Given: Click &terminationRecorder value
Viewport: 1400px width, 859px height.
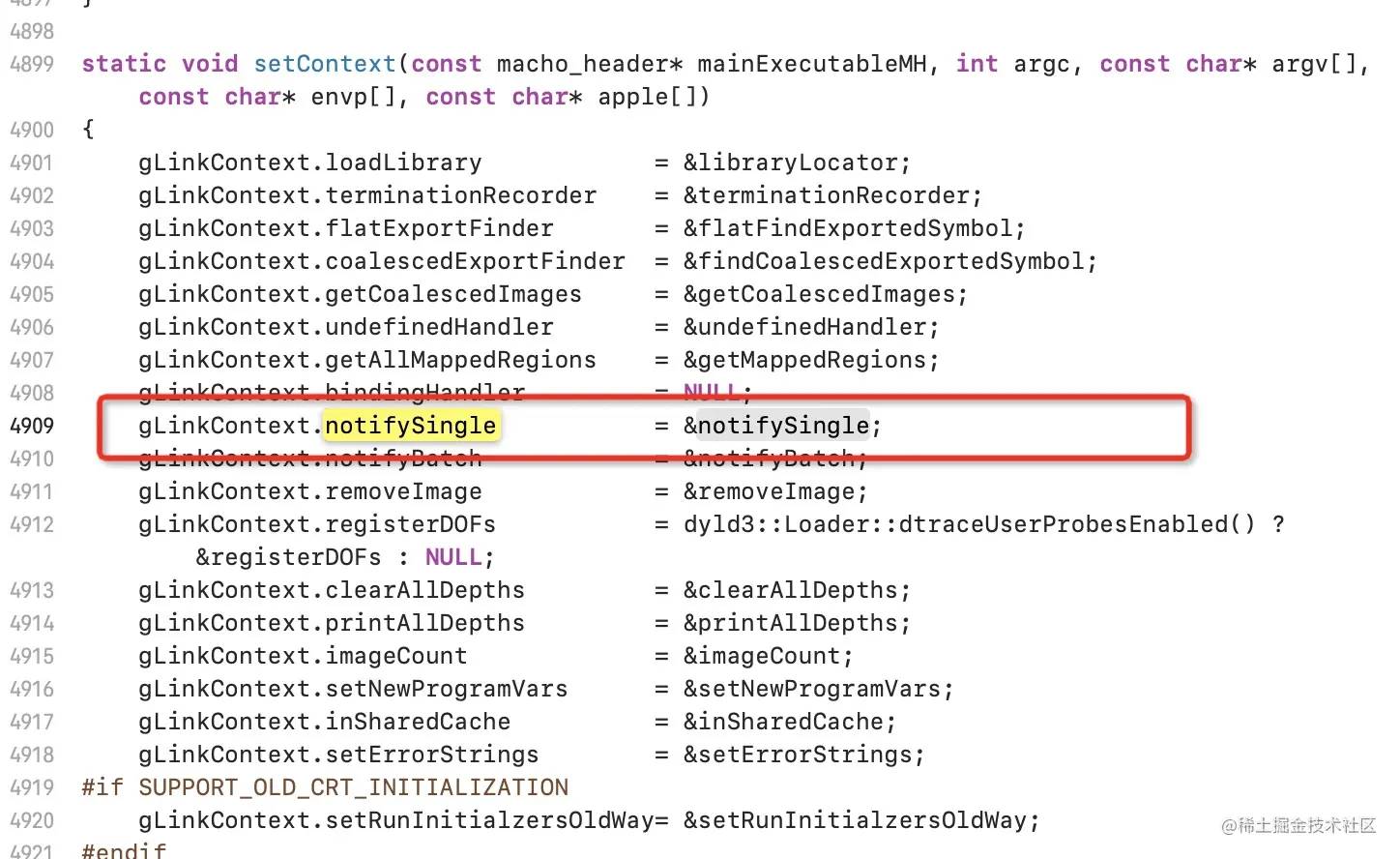Looking at the screenshot, I should (x=827, y=195).
